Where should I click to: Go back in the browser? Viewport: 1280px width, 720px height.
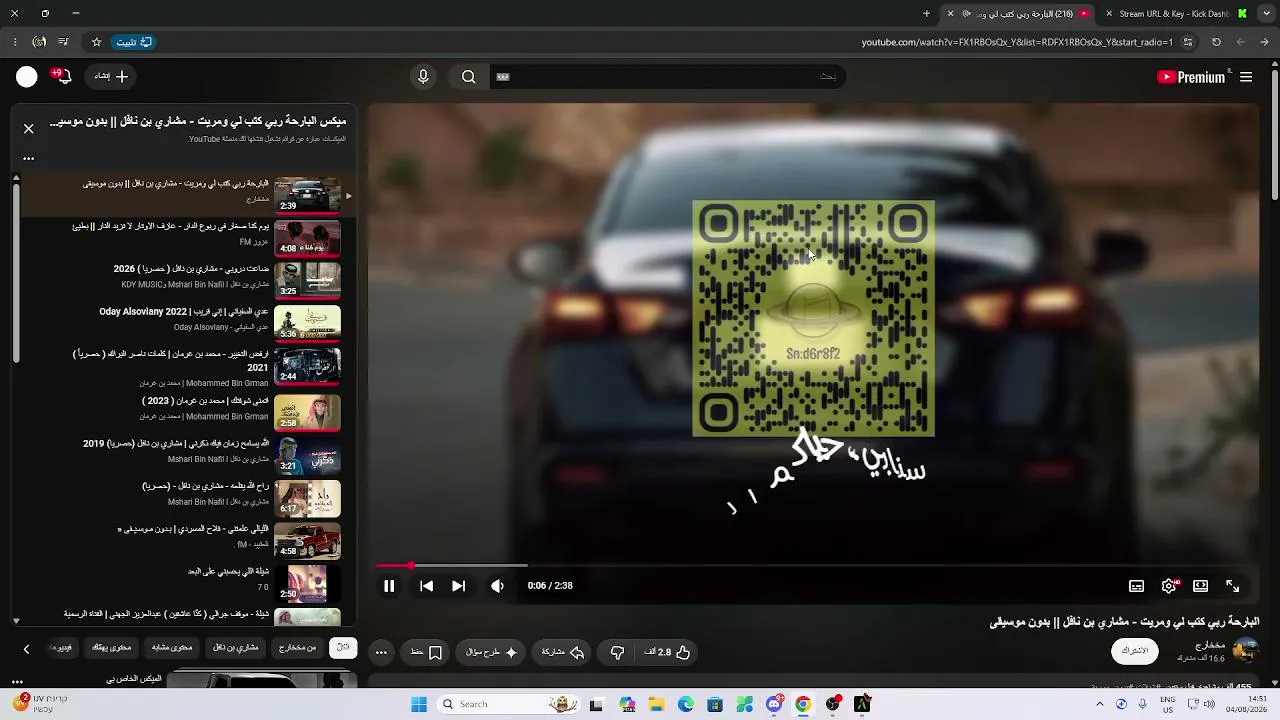click(x=1265, y=42)
